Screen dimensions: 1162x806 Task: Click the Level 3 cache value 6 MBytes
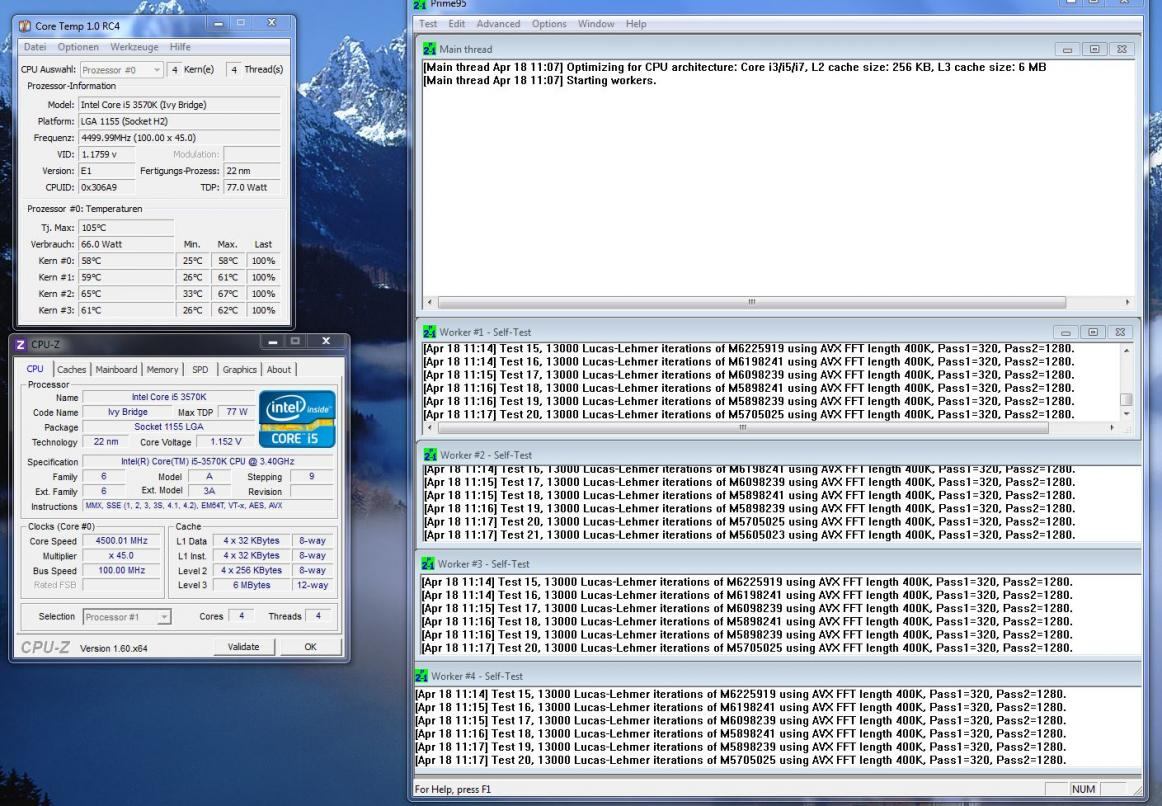(251, 585)
